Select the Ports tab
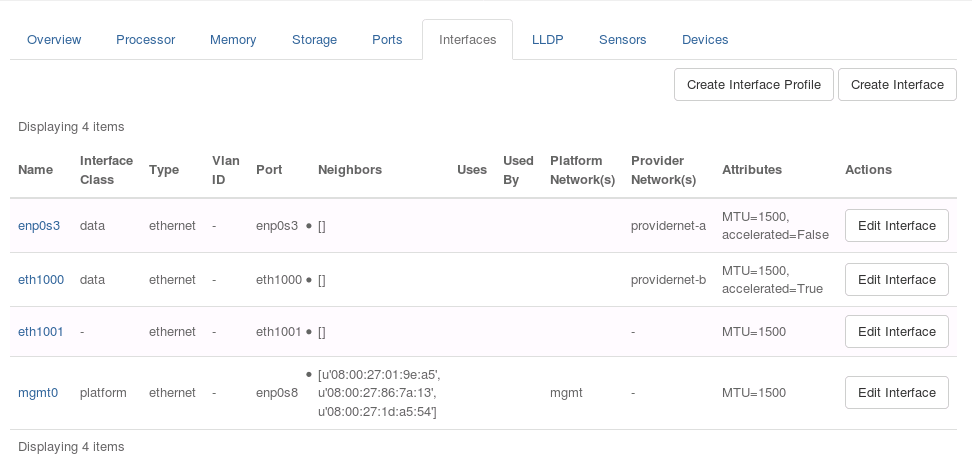Image resolution: width=975 pixels, height=456 pixels. click(x=387, y=40)
